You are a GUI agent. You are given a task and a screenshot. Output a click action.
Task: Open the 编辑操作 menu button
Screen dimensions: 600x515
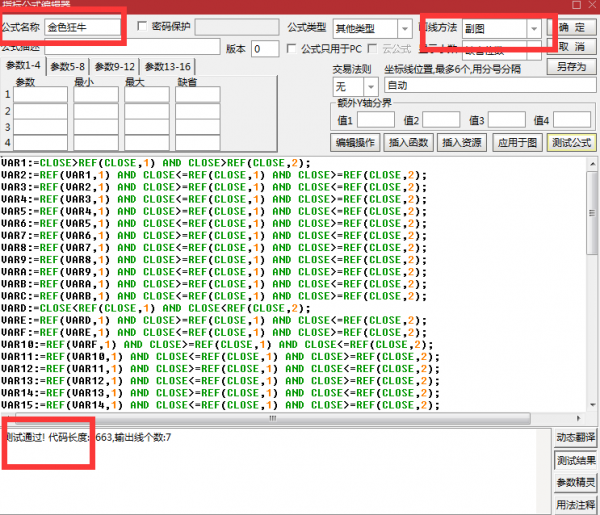[355, 142]
